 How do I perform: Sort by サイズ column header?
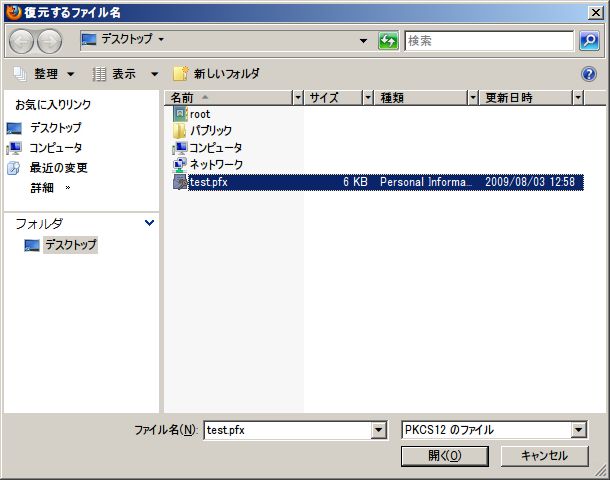pos(333,98)
